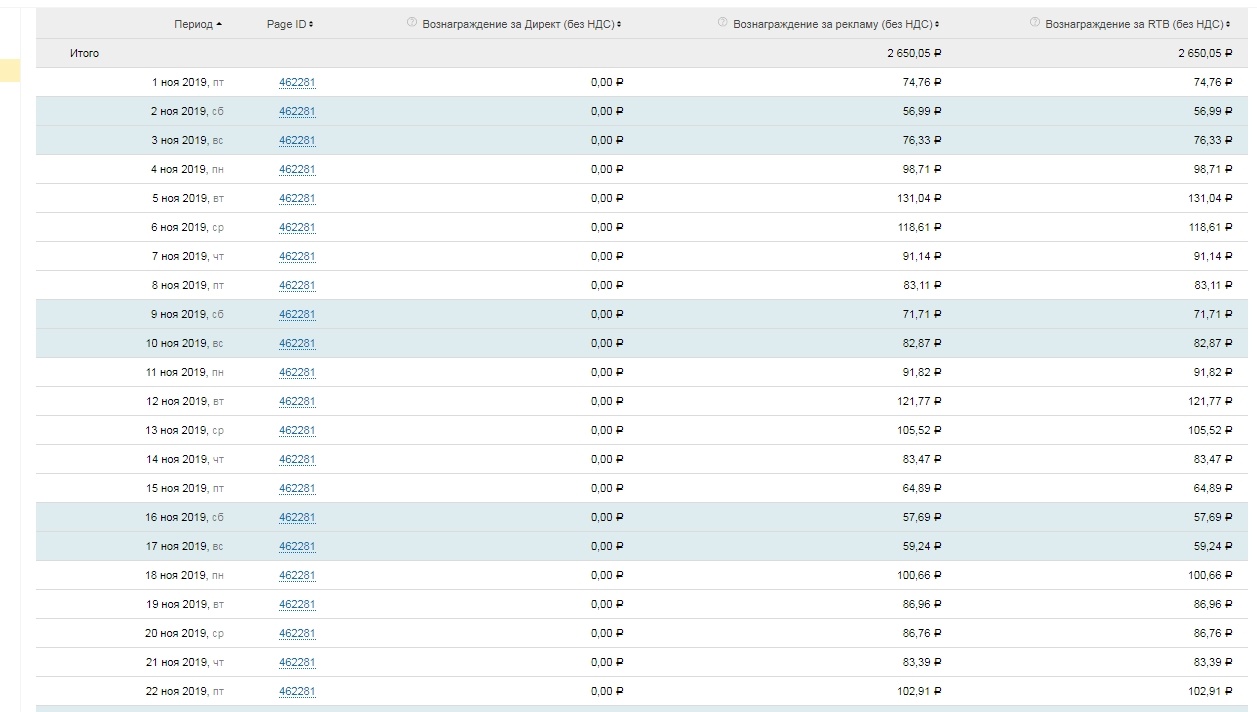1257x712 pixels.
Task: Click 118,61 ₽ in the реклама column
Action: (919, 227)
